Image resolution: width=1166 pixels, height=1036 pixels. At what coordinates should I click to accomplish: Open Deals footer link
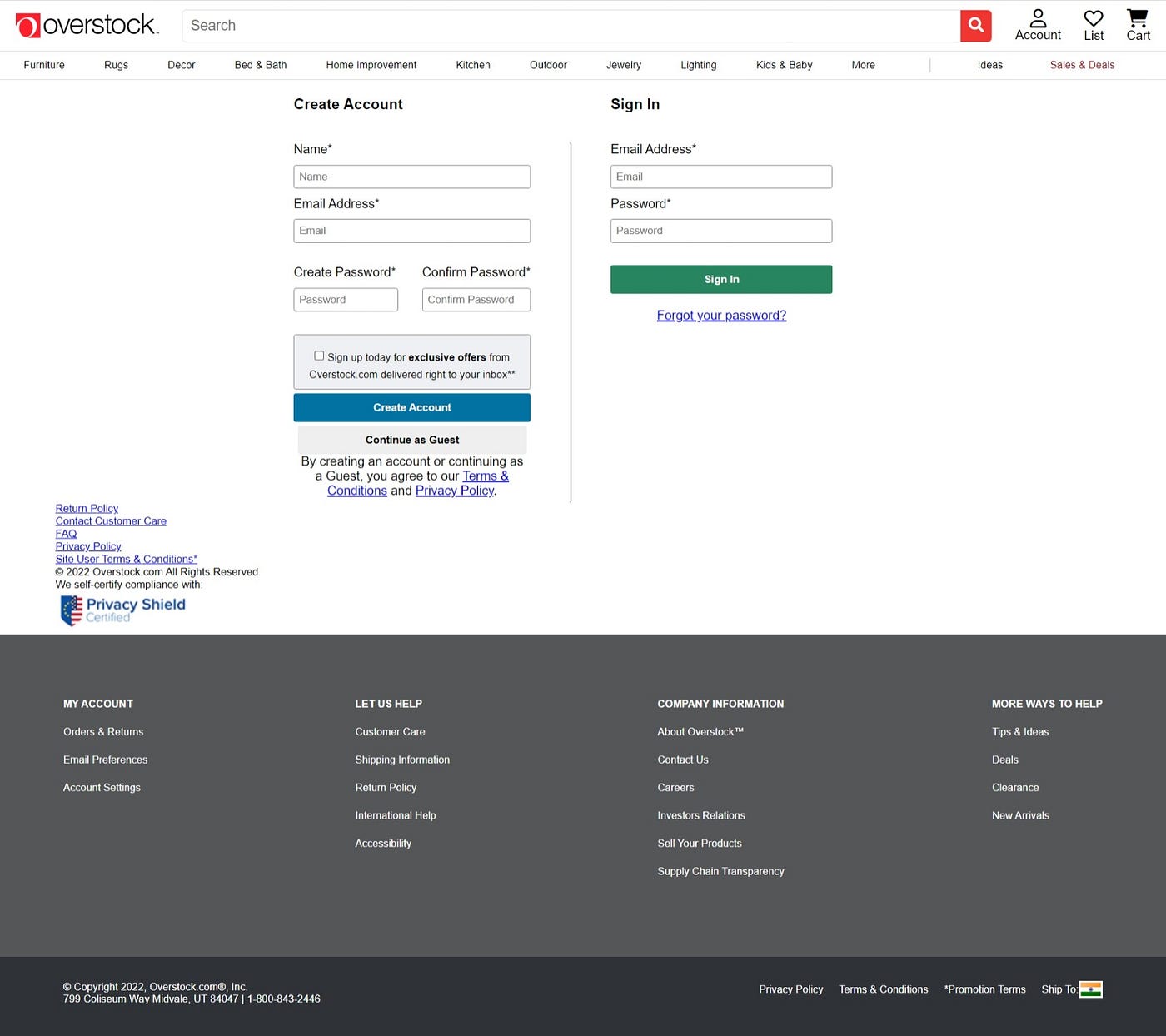(x=1005, y=760)
